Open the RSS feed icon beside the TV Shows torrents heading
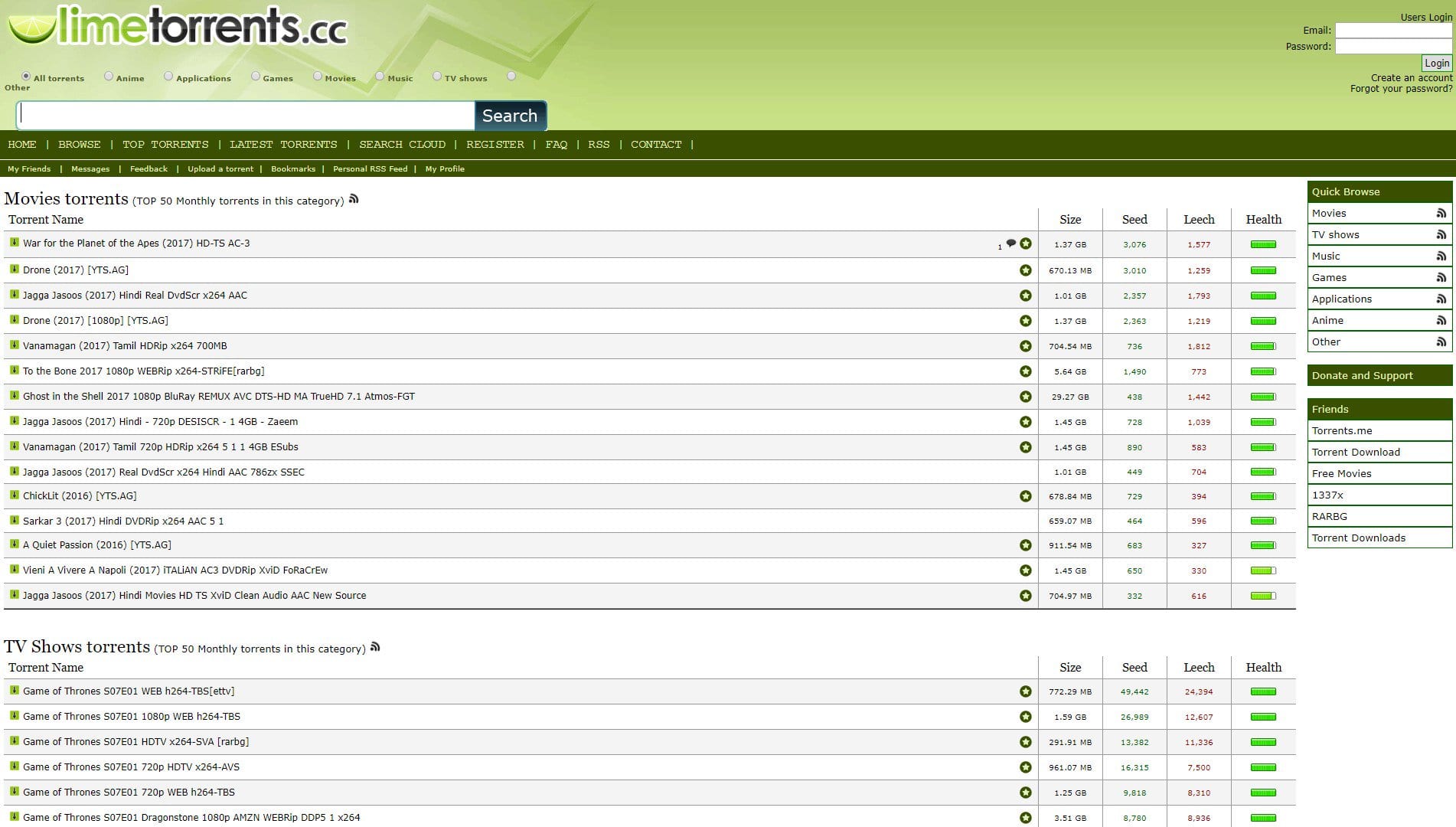This screenshot has width=1456, height=827. [375, 647]
